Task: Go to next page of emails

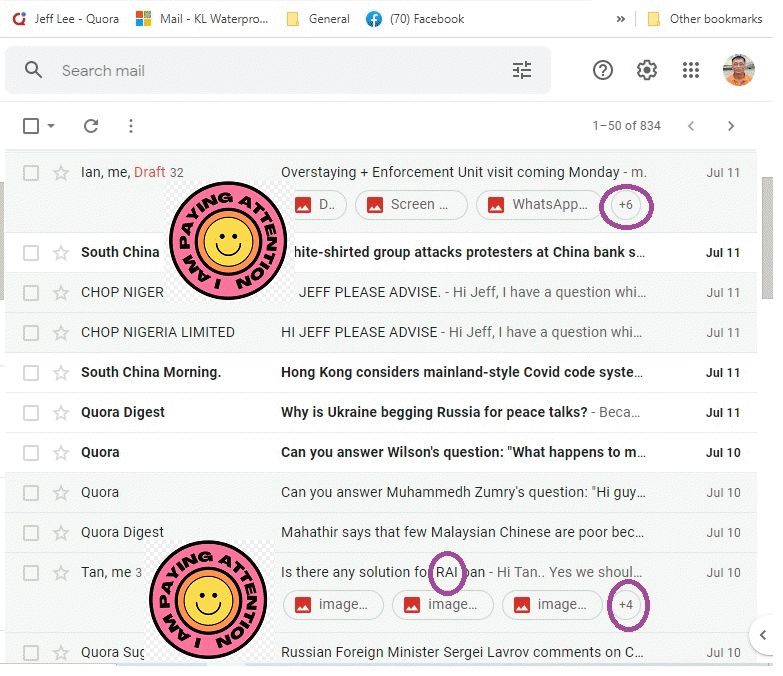Action: 731,126
